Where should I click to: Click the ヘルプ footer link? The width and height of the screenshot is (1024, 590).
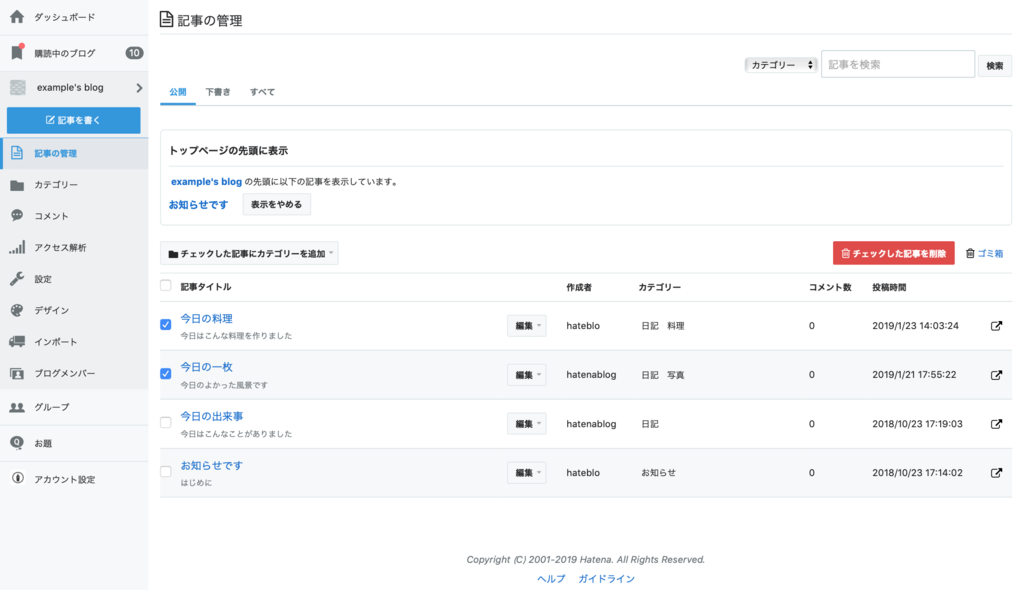point(551,579)
